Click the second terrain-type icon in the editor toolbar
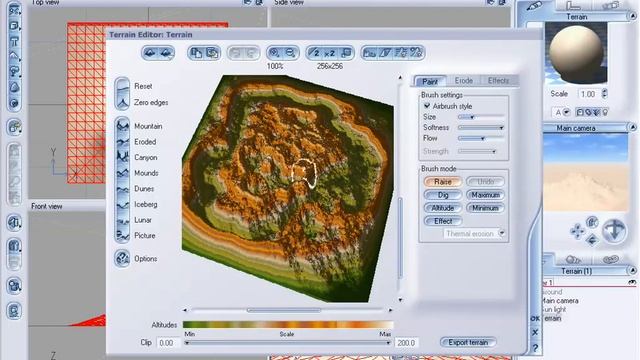This screenshot has width=640, height=360. [166, 53]
